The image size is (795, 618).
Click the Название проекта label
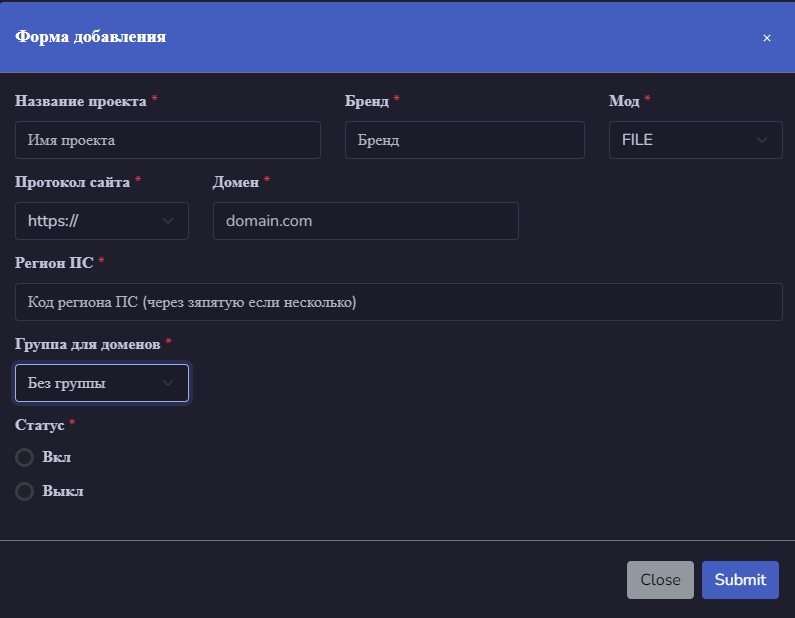click(x=81, y=101)
